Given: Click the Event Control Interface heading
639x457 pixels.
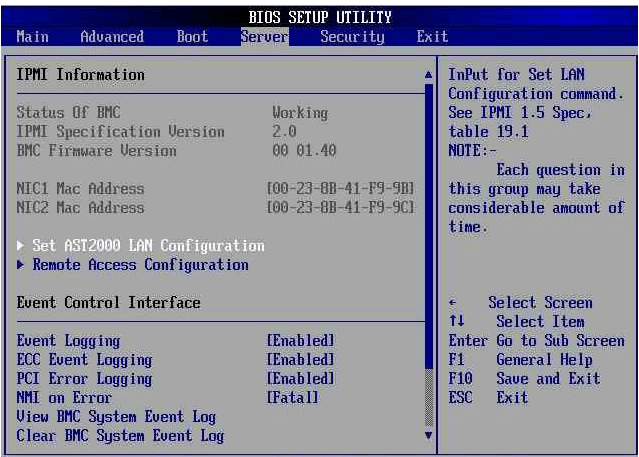Looking at the screenshot, I should pyautogui.click(x=108, y=303).
